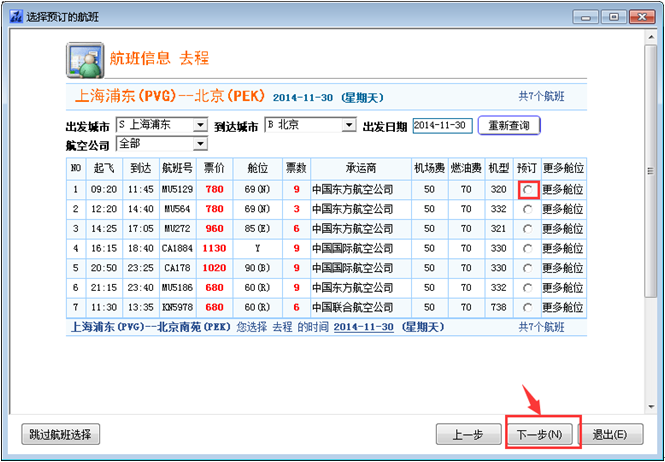
Task: Click the scrollbar up arrow
Action: click(651, 38)
